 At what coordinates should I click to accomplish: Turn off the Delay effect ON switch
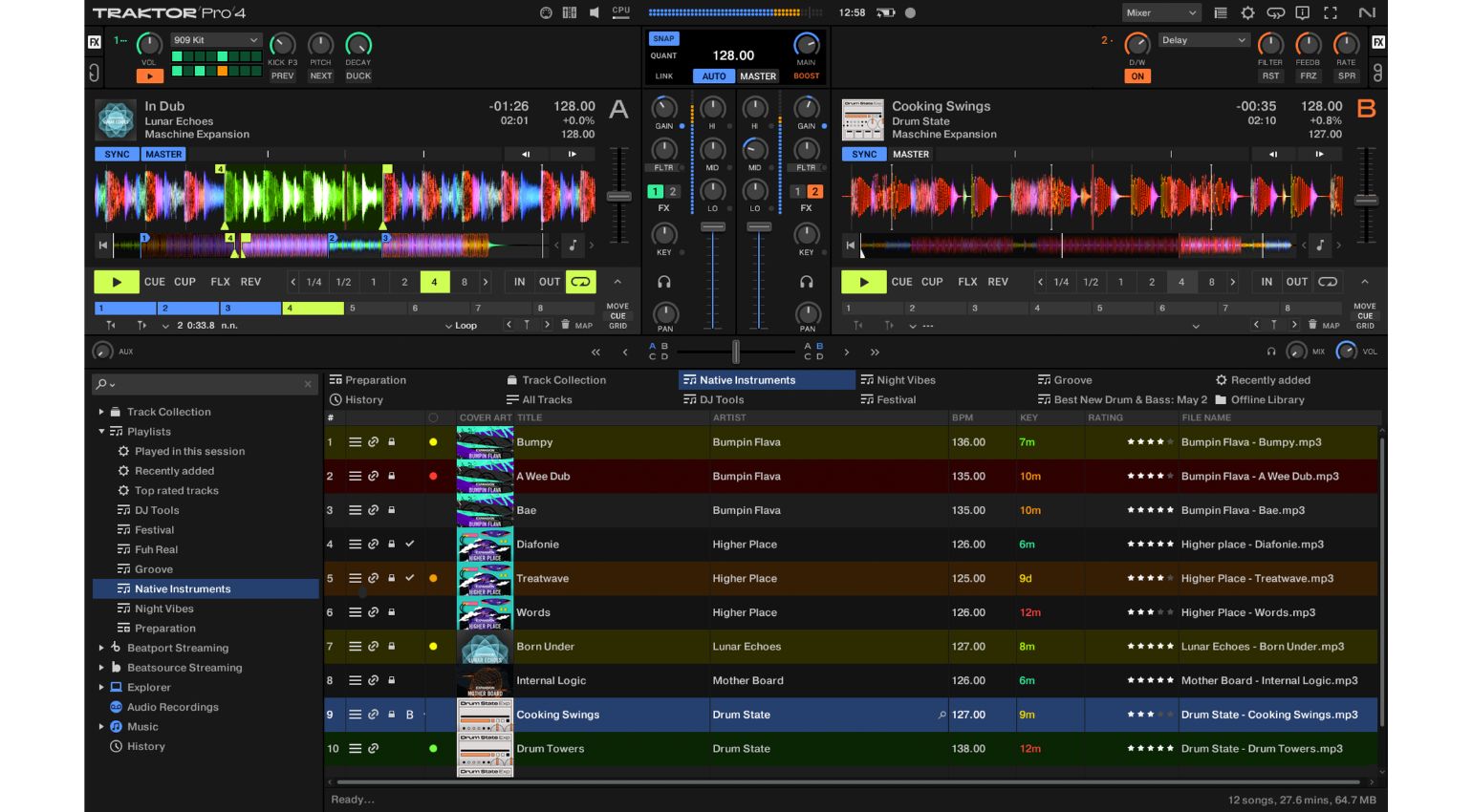[1136, 75]
